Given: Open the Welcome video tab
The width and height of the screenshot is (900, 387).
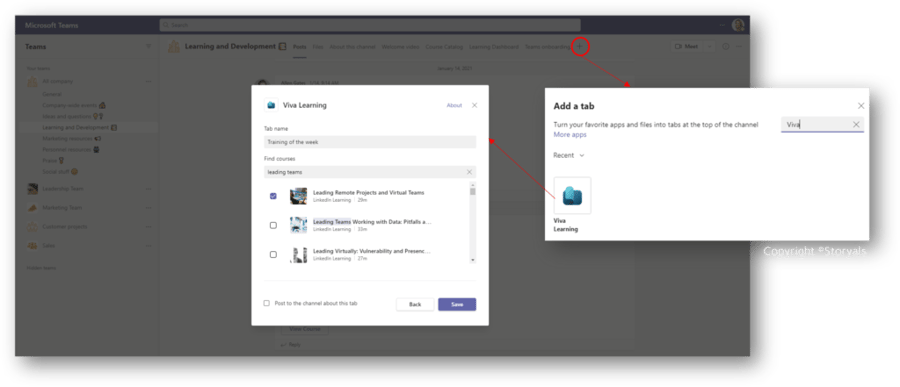Looking at the screenshot, I should 401,47.
